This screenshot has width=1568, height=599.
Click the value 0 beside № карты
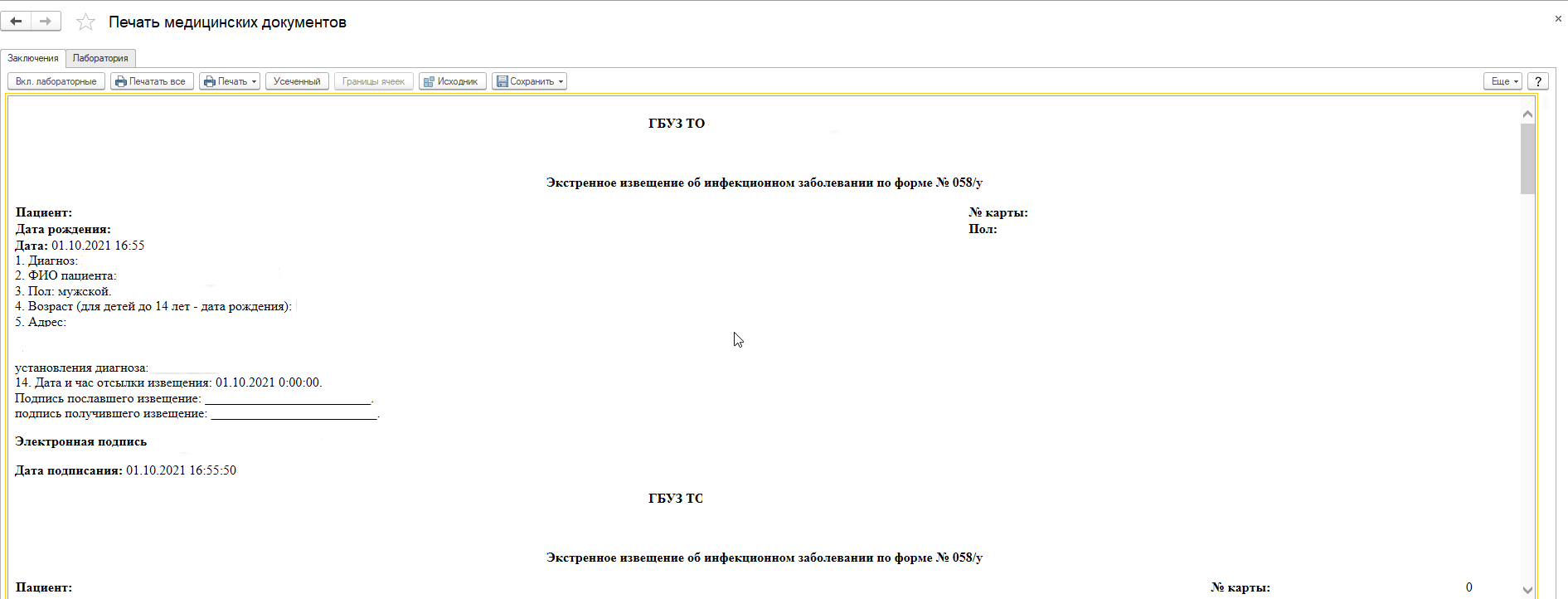1469,587
